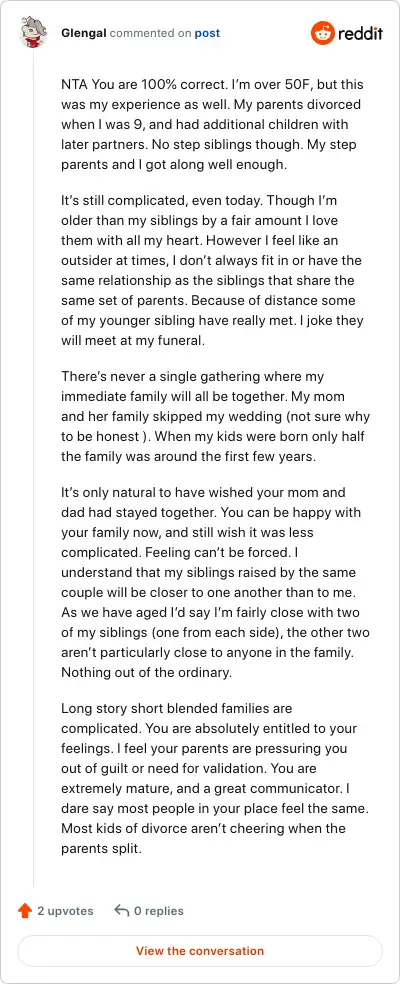This screenshot has height=984, width=400.
Task: Follow the blue "post" link
Action: tap(207, 33)
